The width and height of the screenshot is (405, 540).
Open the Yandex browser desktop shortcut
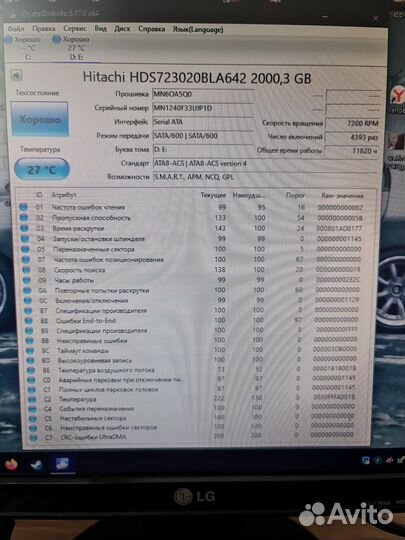(397, 99)
